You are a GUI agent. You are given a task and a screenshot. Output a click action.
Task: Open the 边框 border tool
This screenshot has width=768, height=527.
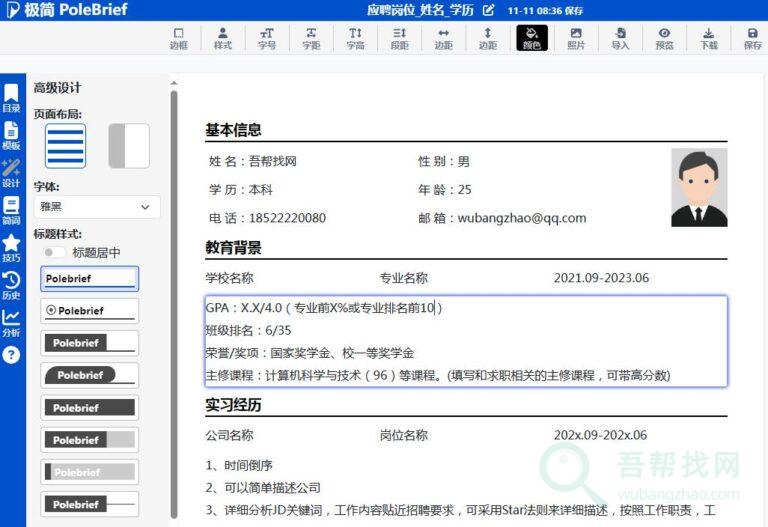tap(178, 38)
